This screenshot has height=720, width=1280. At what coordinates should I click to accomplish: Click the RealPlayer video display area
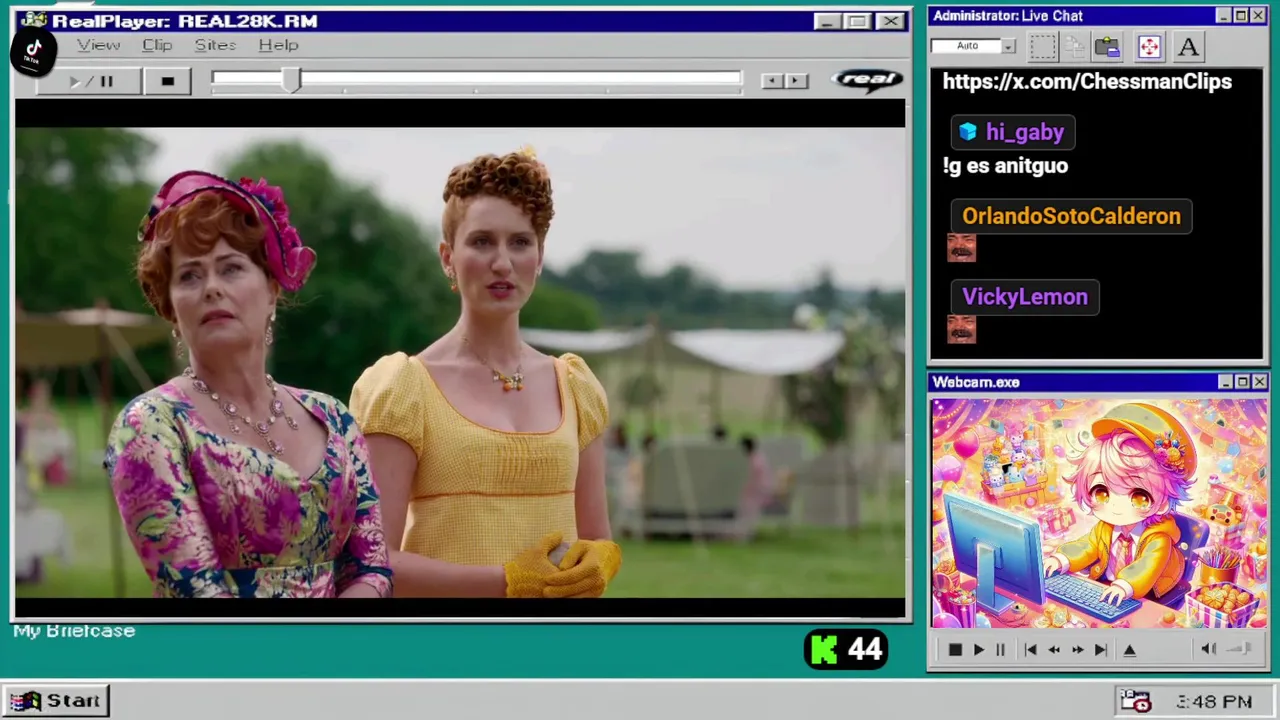click(460, 362)
